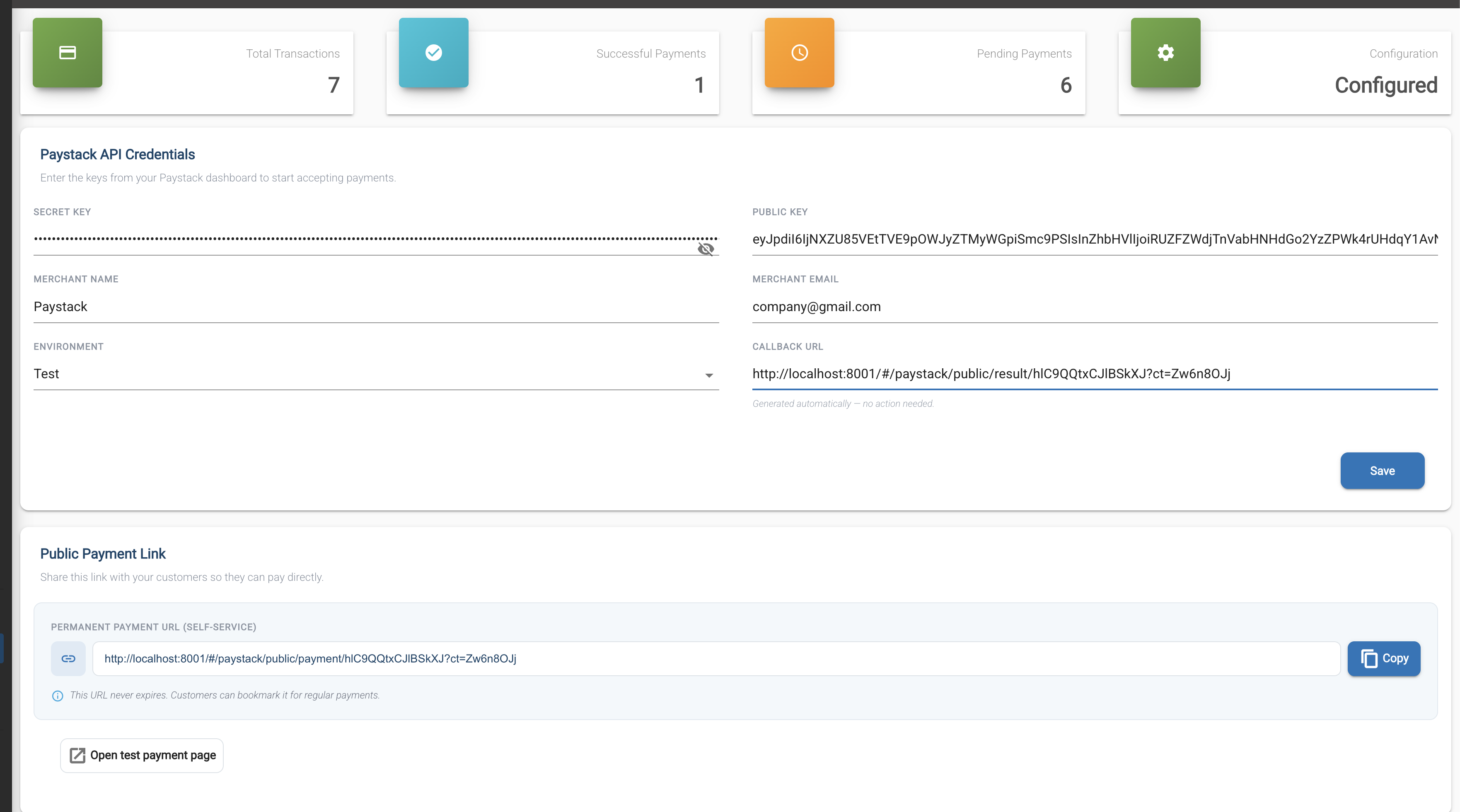Click the Successful Payments card title
Viewport: 1460px width, 812px height.
pos(650,53)
